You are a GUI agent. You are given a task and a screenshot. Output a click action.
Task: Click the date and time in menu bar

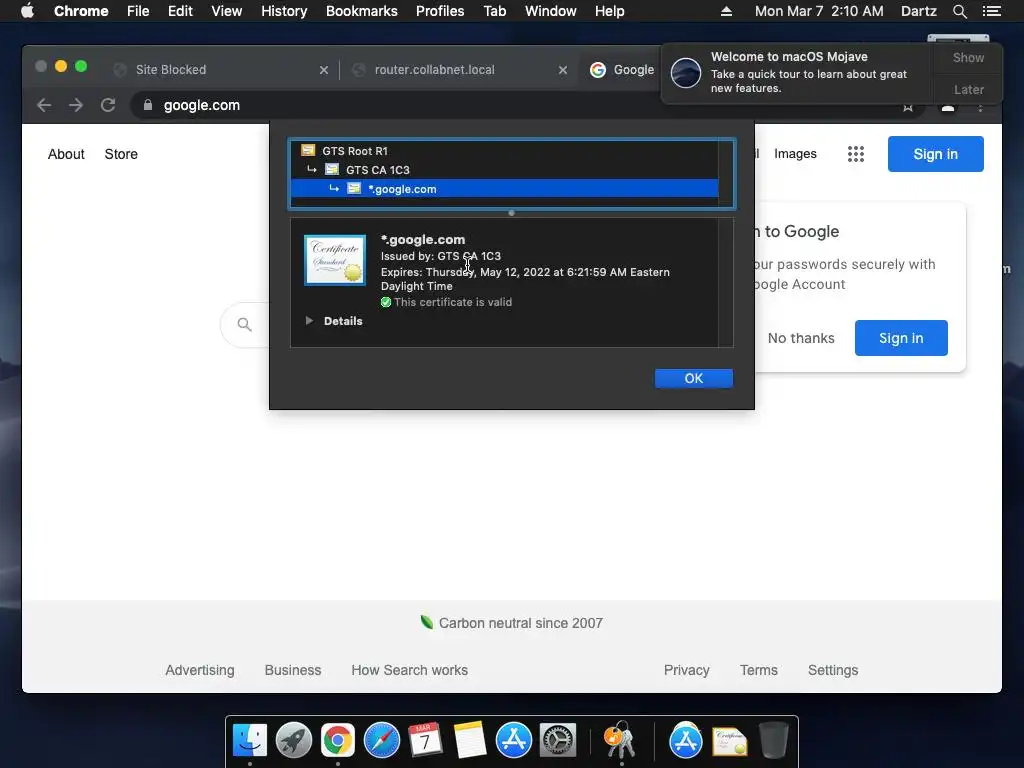click(x=819, y=11)
